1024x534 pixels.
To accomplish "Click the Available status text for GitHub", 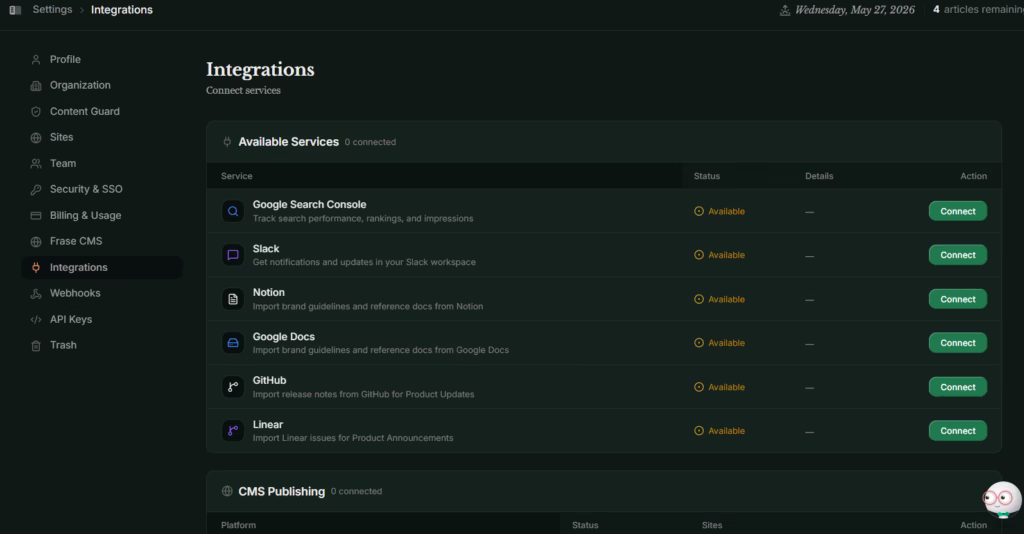I will 726,387.
